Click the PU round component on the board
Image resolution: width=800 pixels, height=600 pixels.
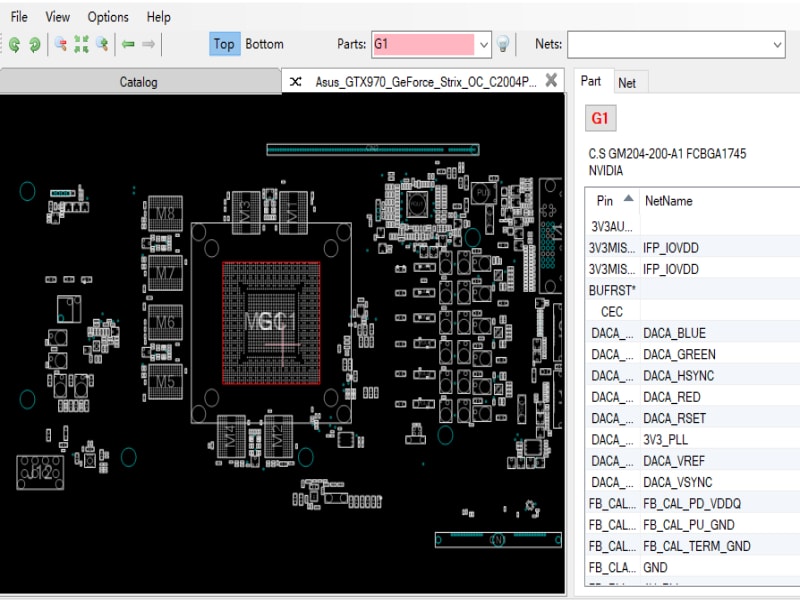482,193
